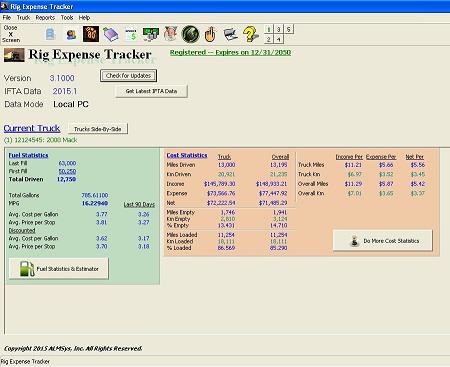The height and width of the screenshot is (367, 450).
Task: Click the piggy bank icon
Action: point(170,34)
